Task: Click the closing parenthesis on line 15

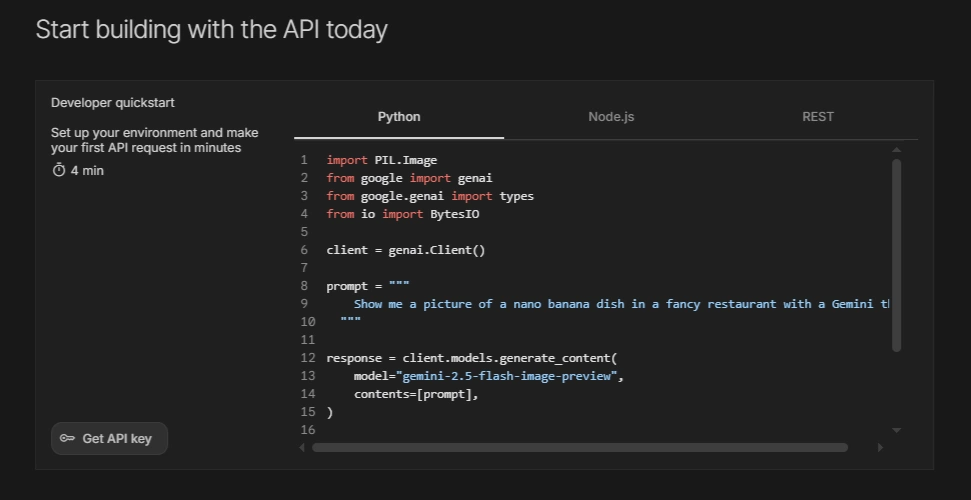Action: click(x=329, y=412)
